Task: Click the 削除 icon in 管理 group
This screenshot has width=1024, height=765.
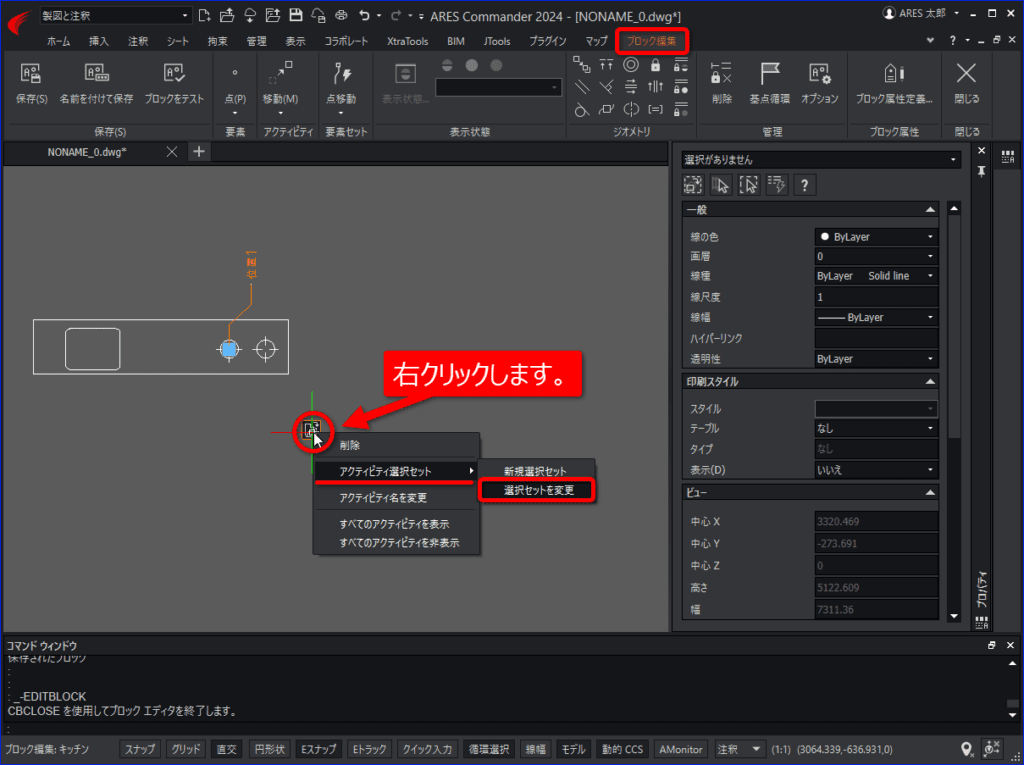Action: coord(721,73)
